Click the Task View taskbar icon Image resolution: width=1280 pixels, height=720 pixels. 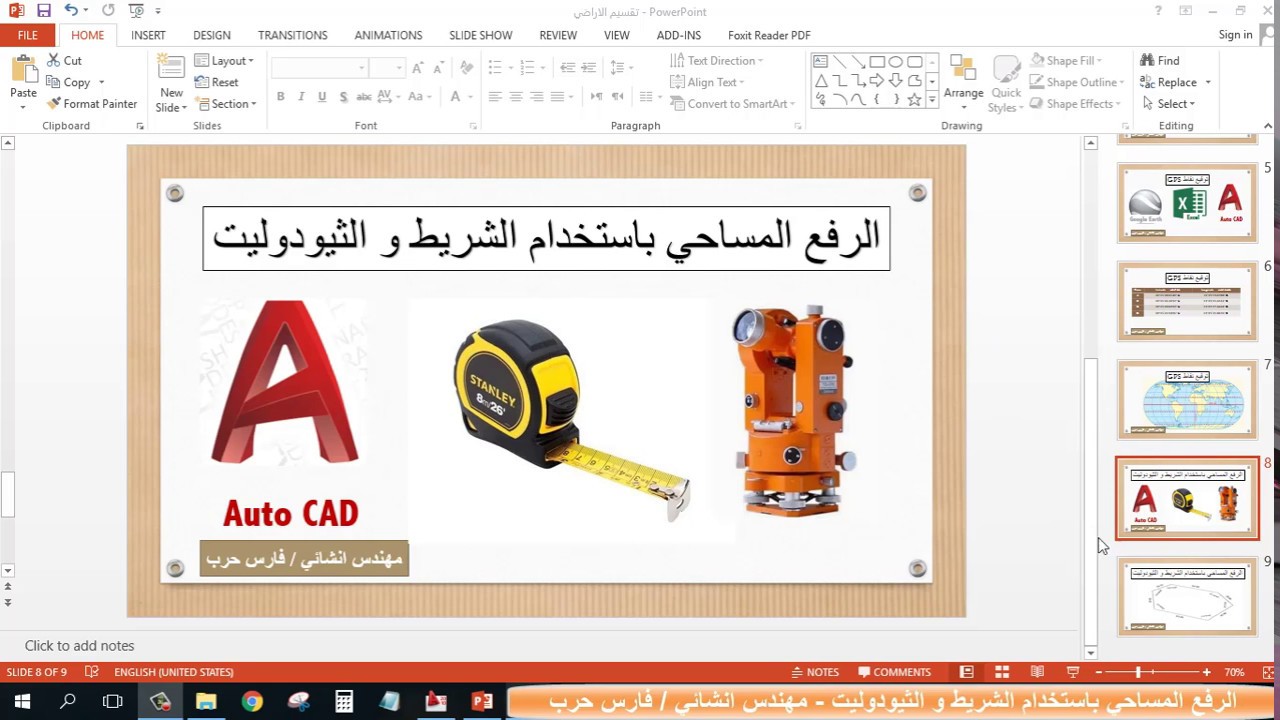click(113, 702)
